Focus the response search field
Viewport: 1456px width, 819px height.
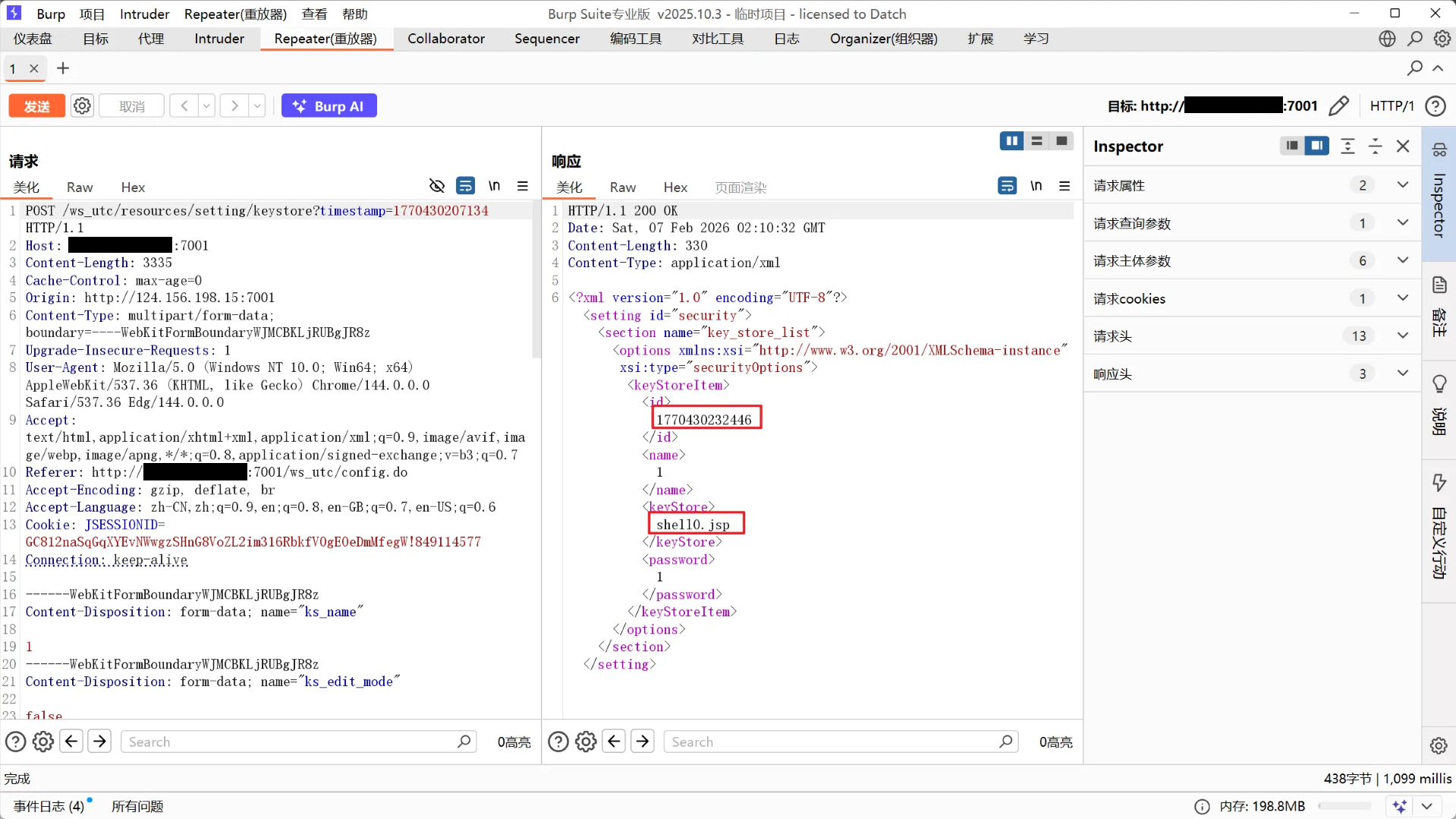(x=841, y=742)
